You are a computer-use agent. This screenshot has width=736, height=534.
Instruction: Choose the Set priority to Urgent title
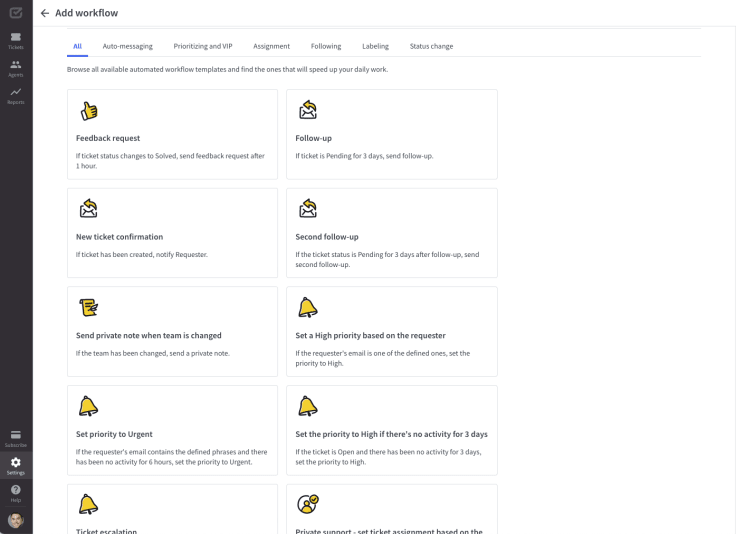114,435
